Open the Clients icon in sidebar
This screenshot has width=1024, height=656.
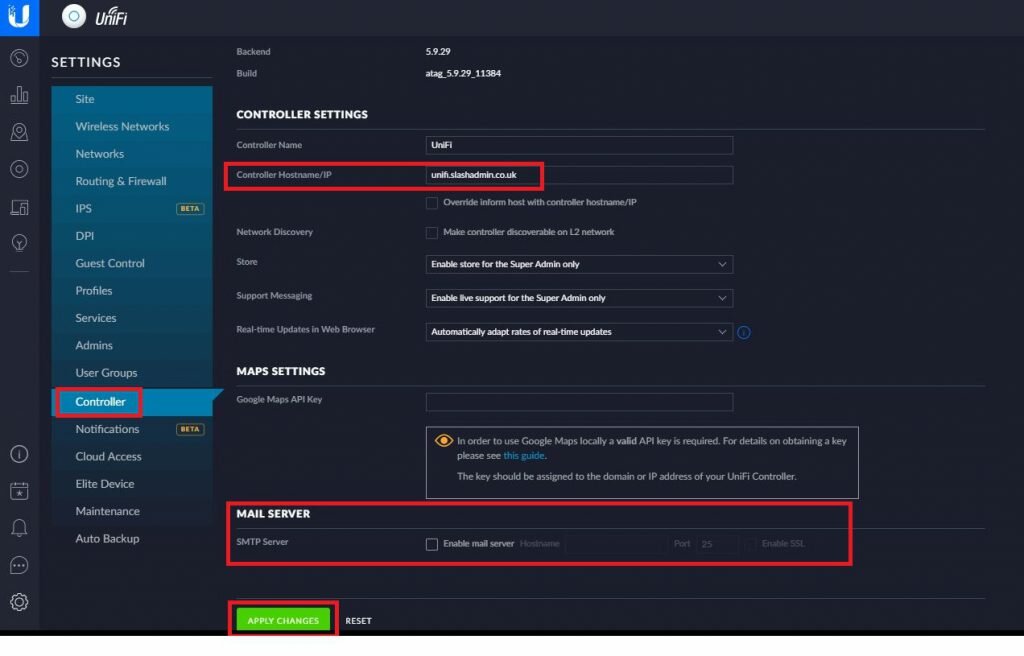coord(19,207)
